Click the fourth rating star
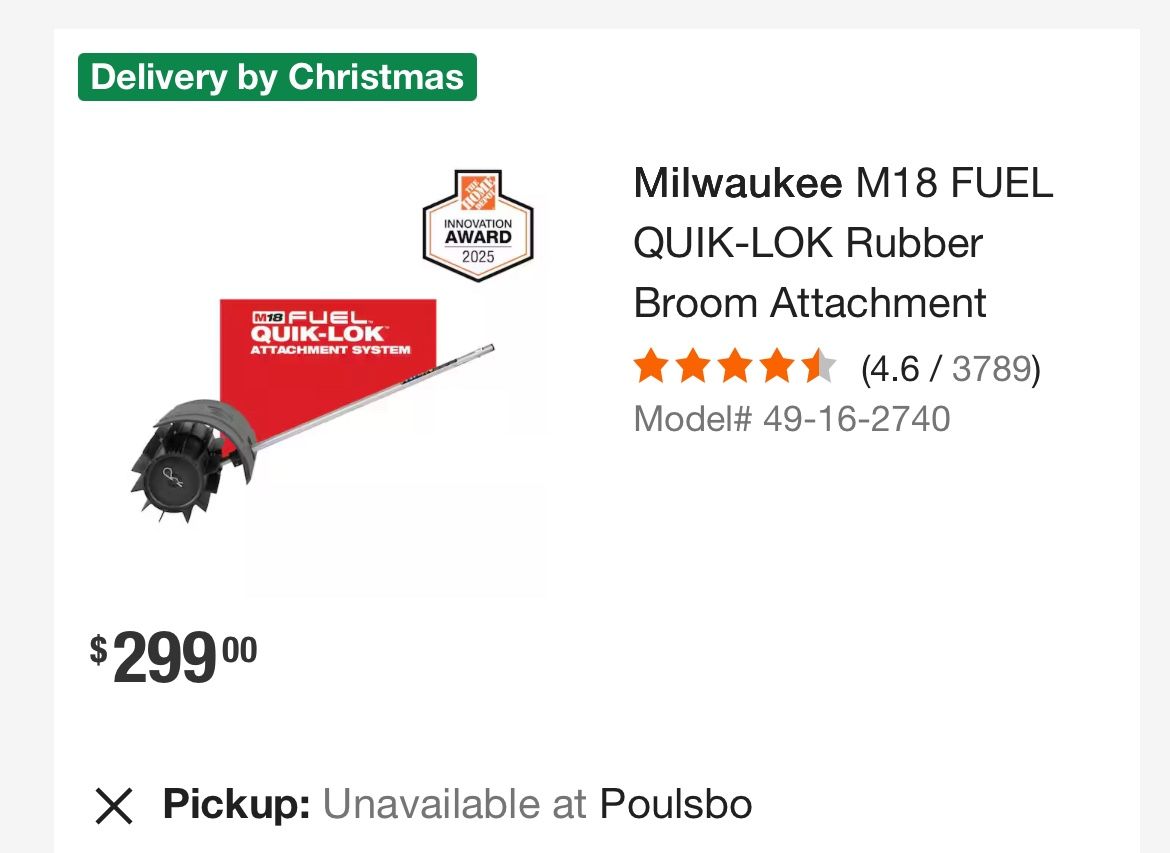 (777, 367)
